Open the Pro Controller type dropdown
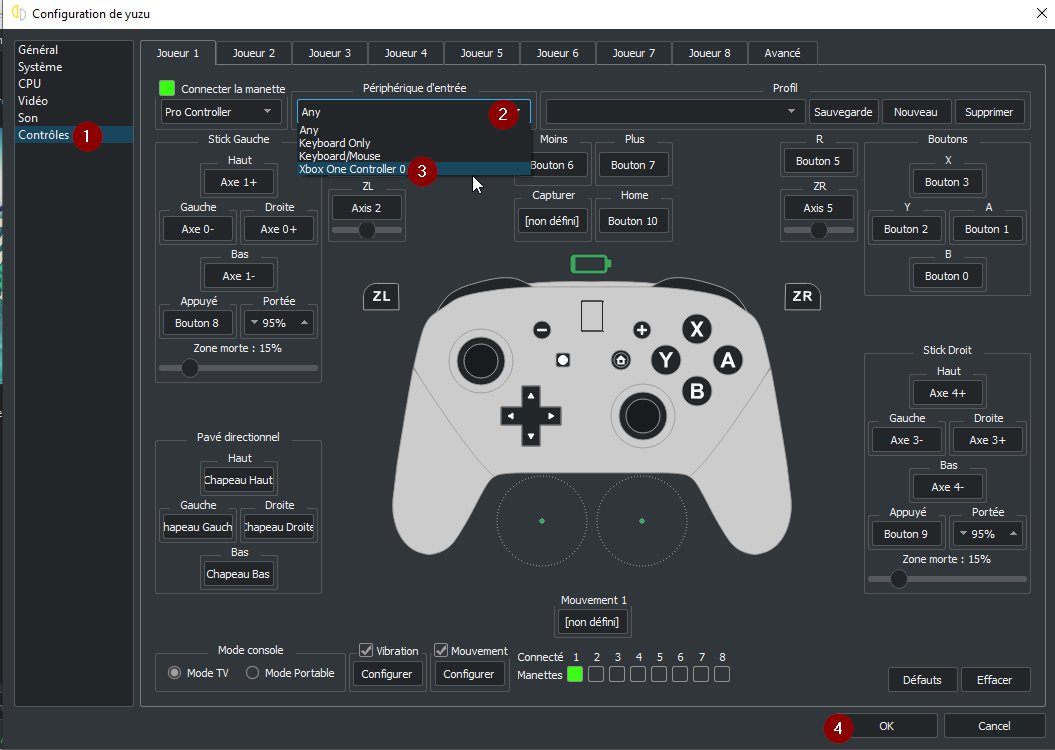 pos(220,112)
